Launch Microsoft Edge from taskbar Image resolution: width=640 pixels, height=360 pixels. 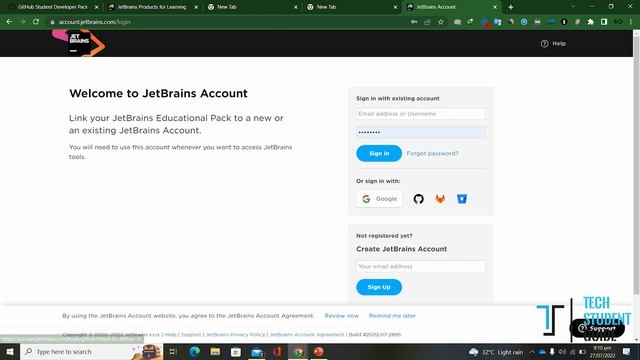click(194, 351)
